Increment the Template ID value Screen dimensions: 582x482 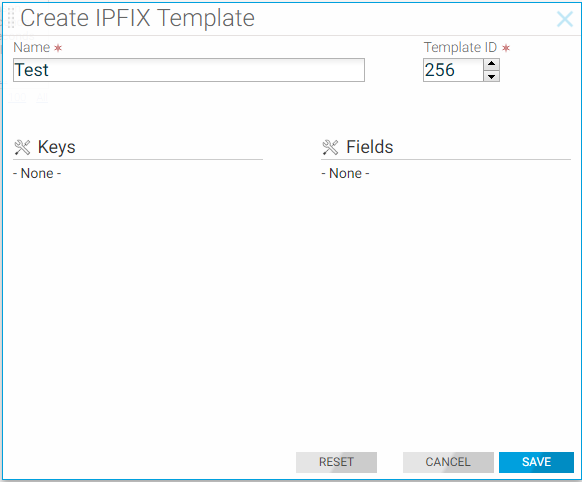pos(491,64)
